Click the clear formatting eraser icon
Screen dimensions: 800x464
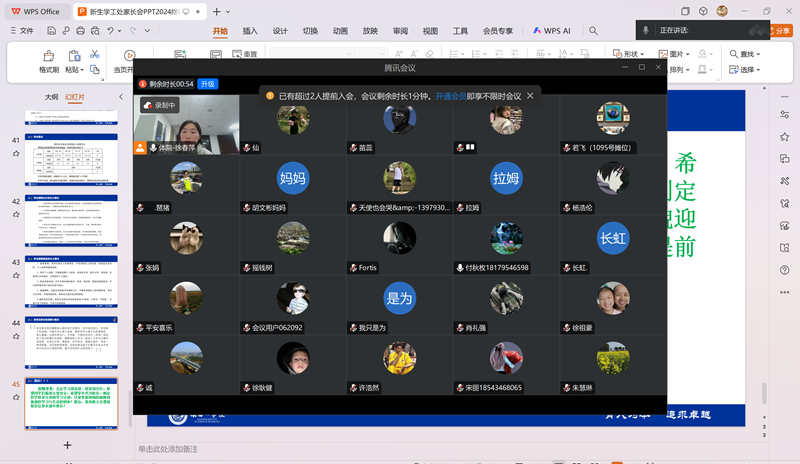(429, 54)
